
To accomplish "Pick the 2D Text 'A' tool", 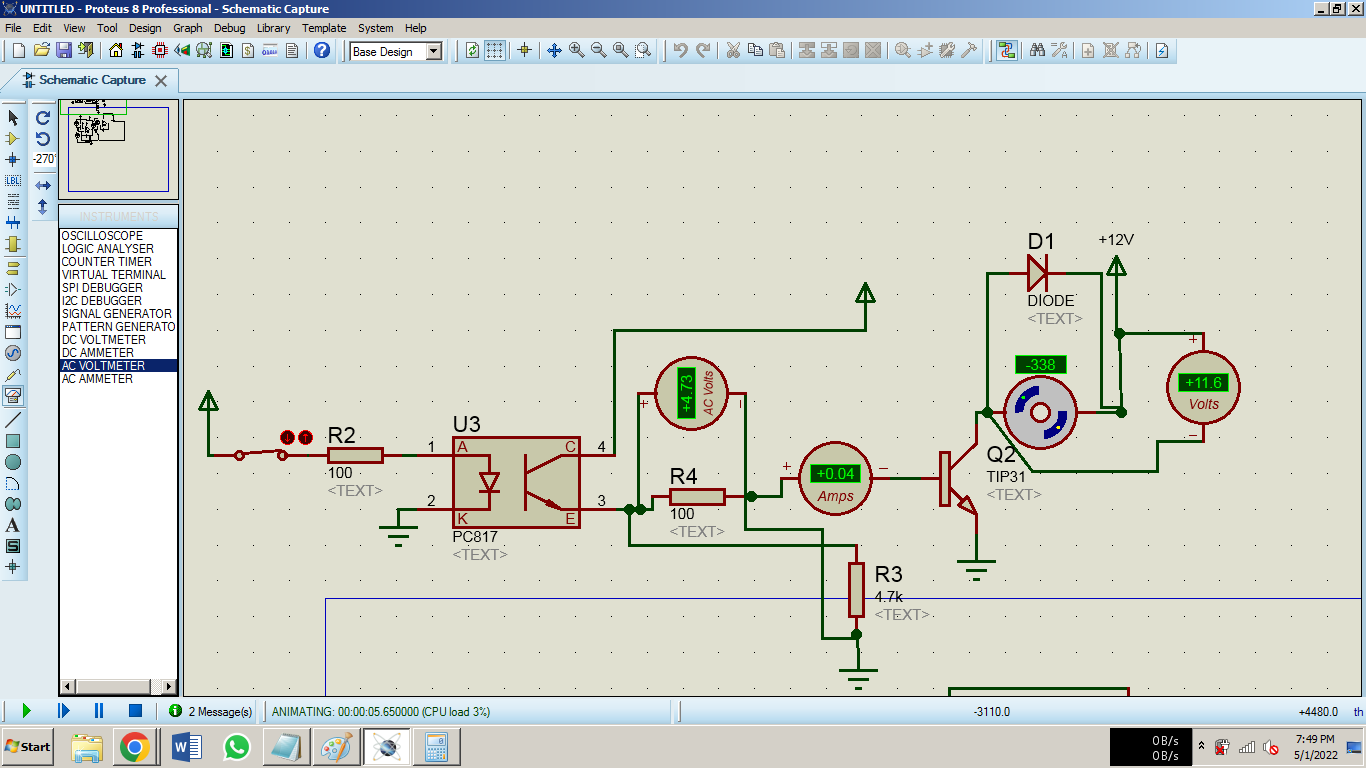I will (x=13, y=524).
